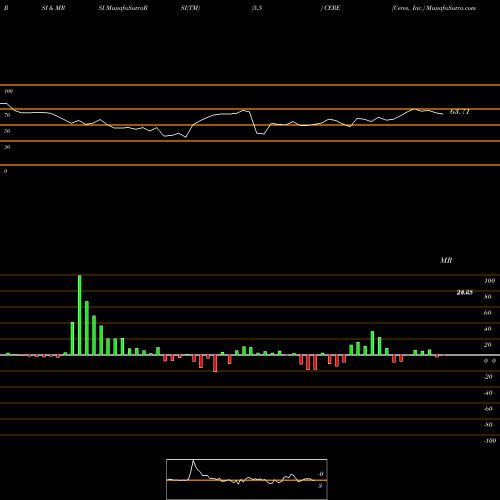The width and height of the screenshot is (500, 500).
Task: Click the 100 label on MR axis
Action: click(489, 281)
